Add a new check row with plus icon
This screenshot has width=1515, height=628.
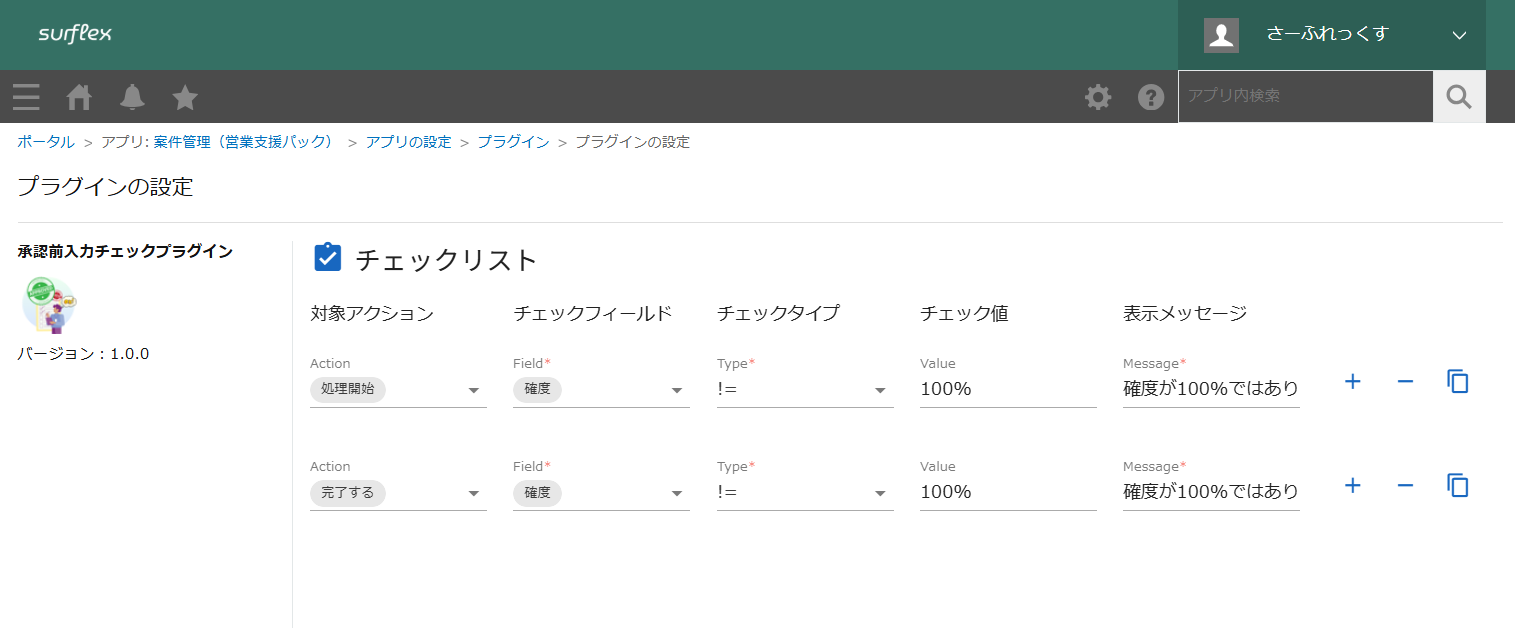click(x=1352, y=381)
